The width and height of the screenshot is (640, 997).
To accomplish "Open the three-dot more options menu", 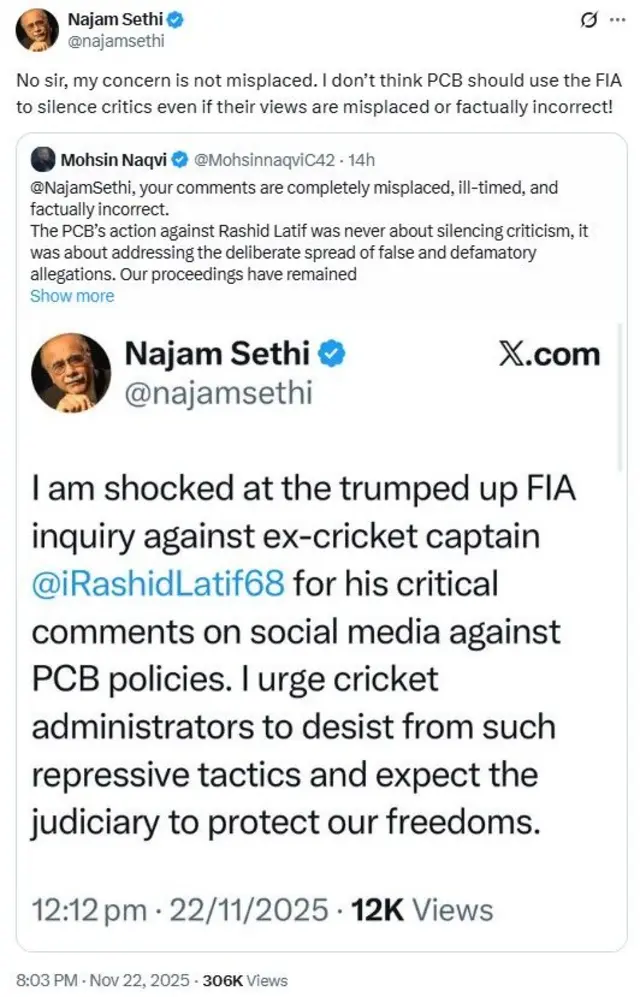I will [617, 20].
